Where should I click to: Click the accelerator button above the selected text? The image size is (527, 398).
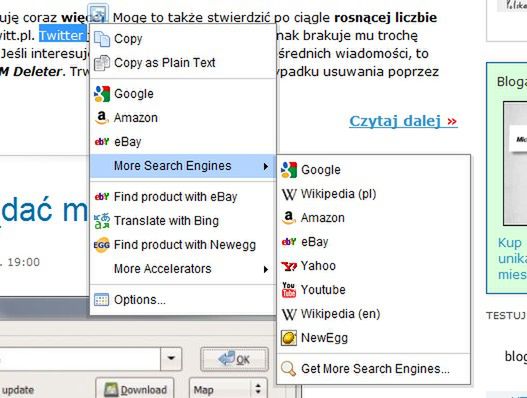(x=98, y=13)
